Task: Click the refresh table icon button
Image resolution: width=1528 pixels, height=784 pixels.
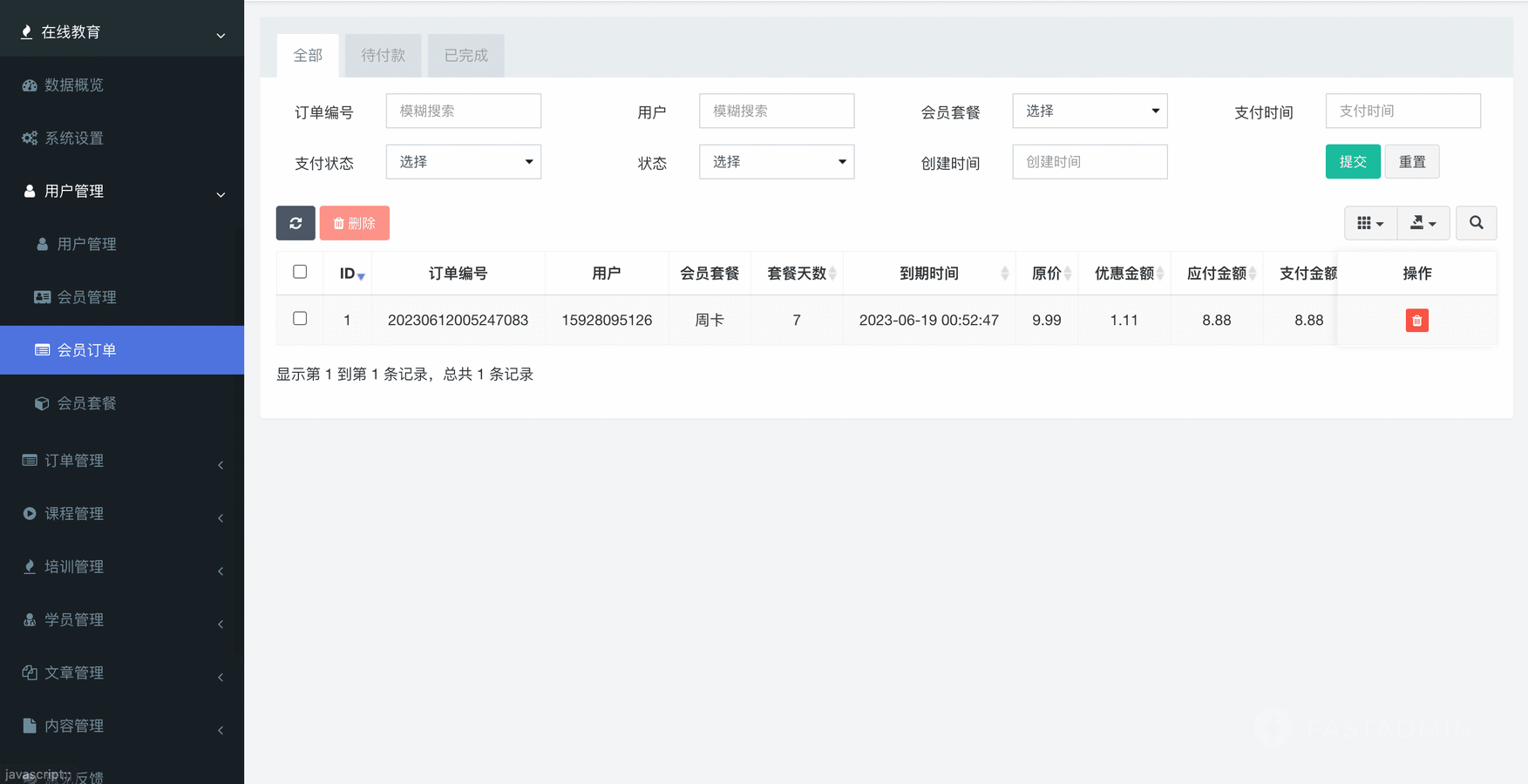Action: point(295,223)
